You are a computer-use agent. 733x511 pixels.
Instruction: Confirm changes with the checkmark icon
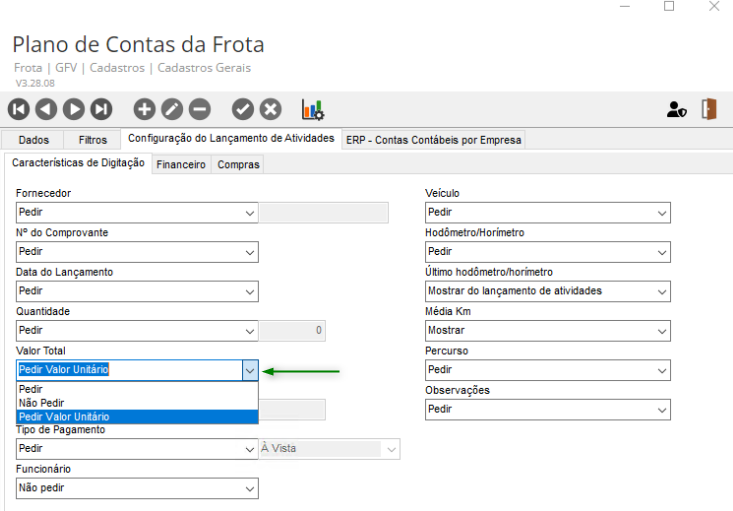(243, 109)
